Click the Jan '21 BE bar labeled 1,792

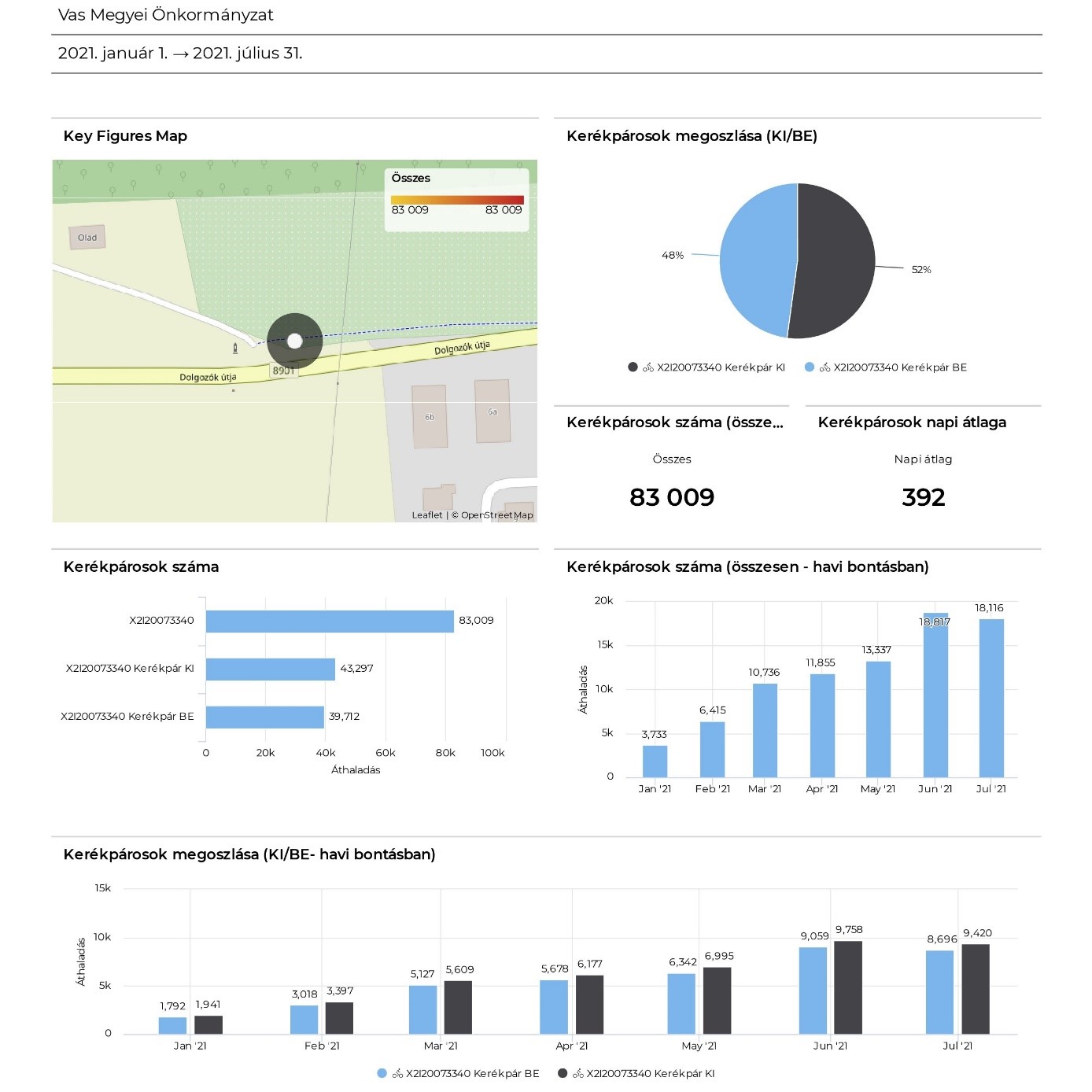(172, 1025)
